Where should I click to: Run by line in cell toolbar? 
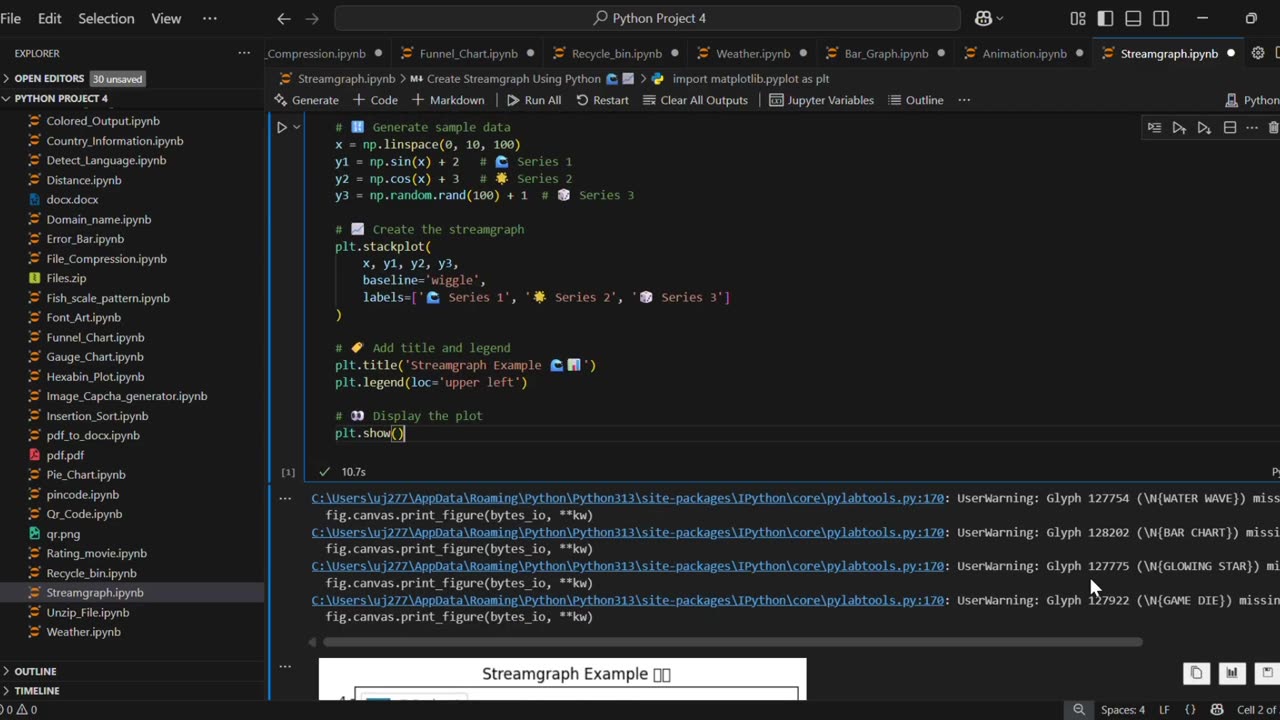click(1155, 128)
